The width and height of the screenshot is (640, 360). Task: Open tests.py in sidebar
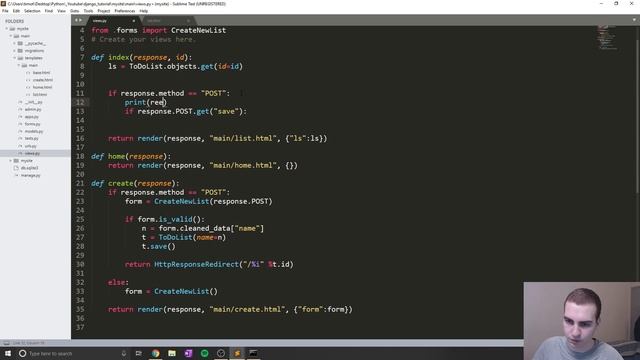[31, 139]
